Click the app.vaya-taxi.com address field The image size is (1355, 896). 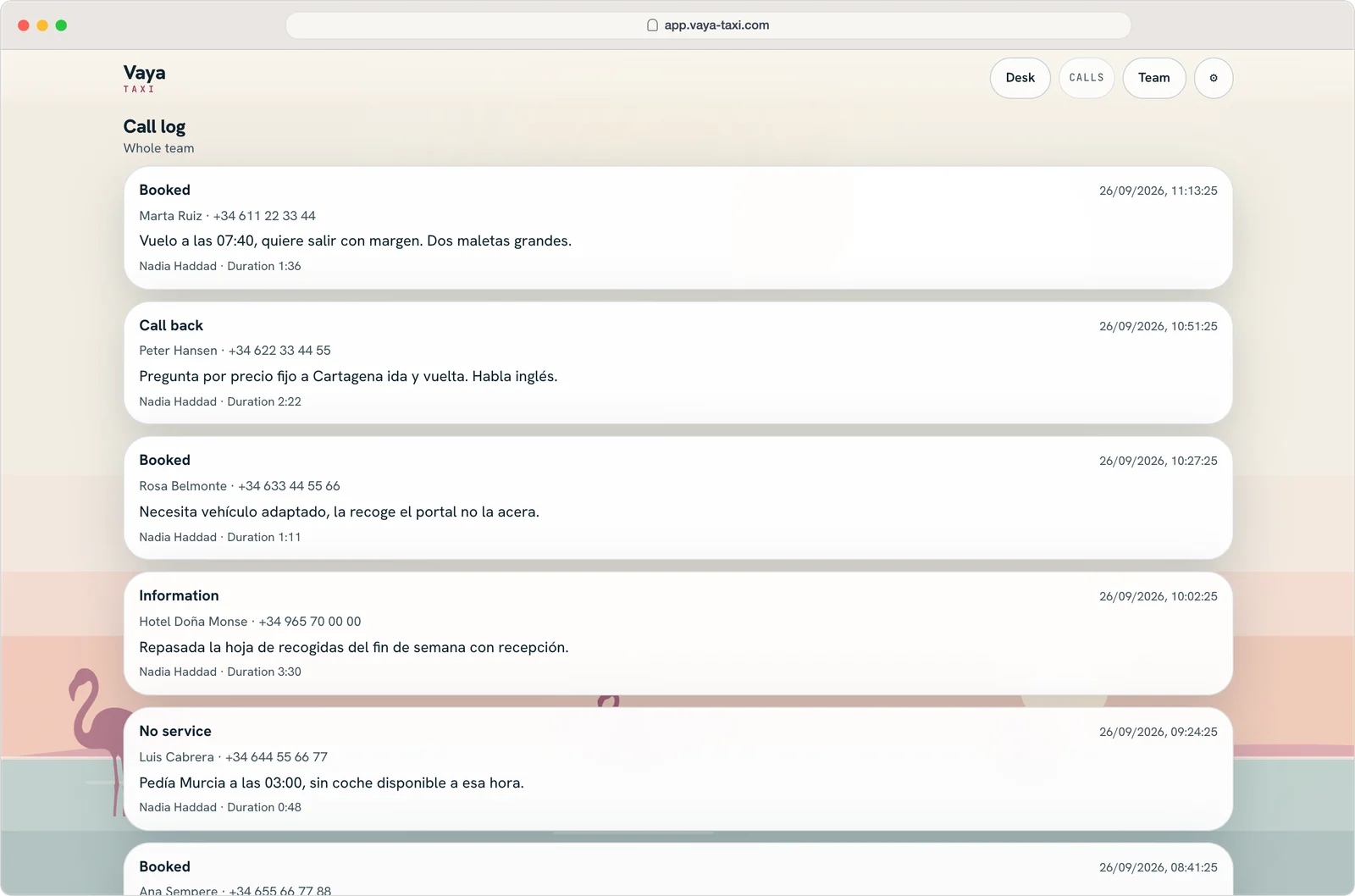pyautogui.click(x=708, y=25)
